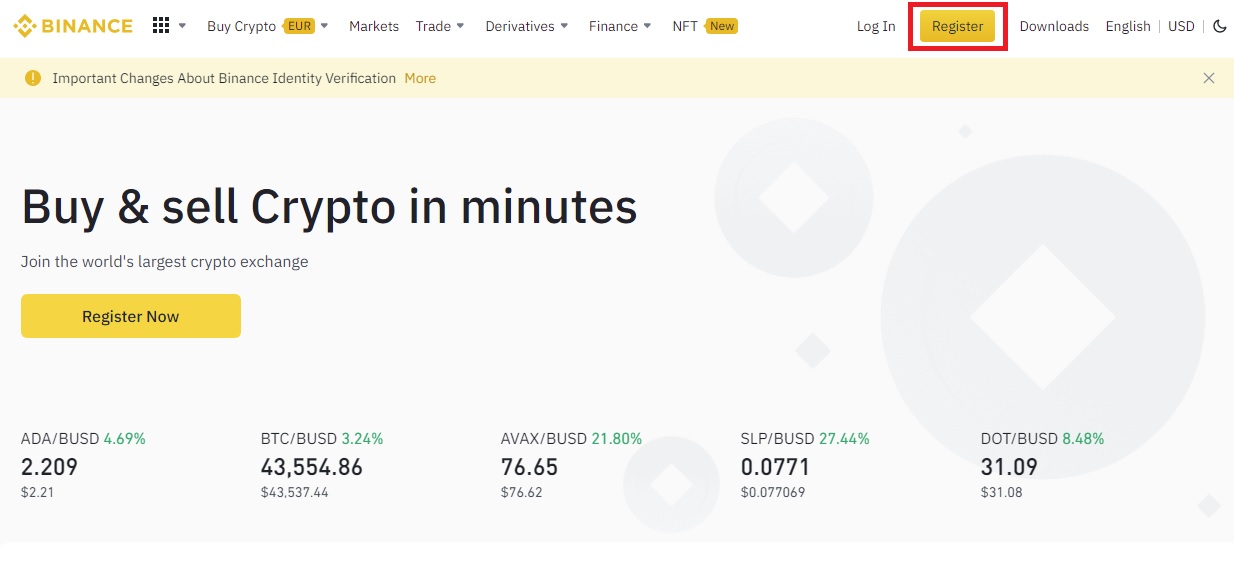Click the $43,537.44 USD value
This screenshot has height=570, width=1234.
295,492
